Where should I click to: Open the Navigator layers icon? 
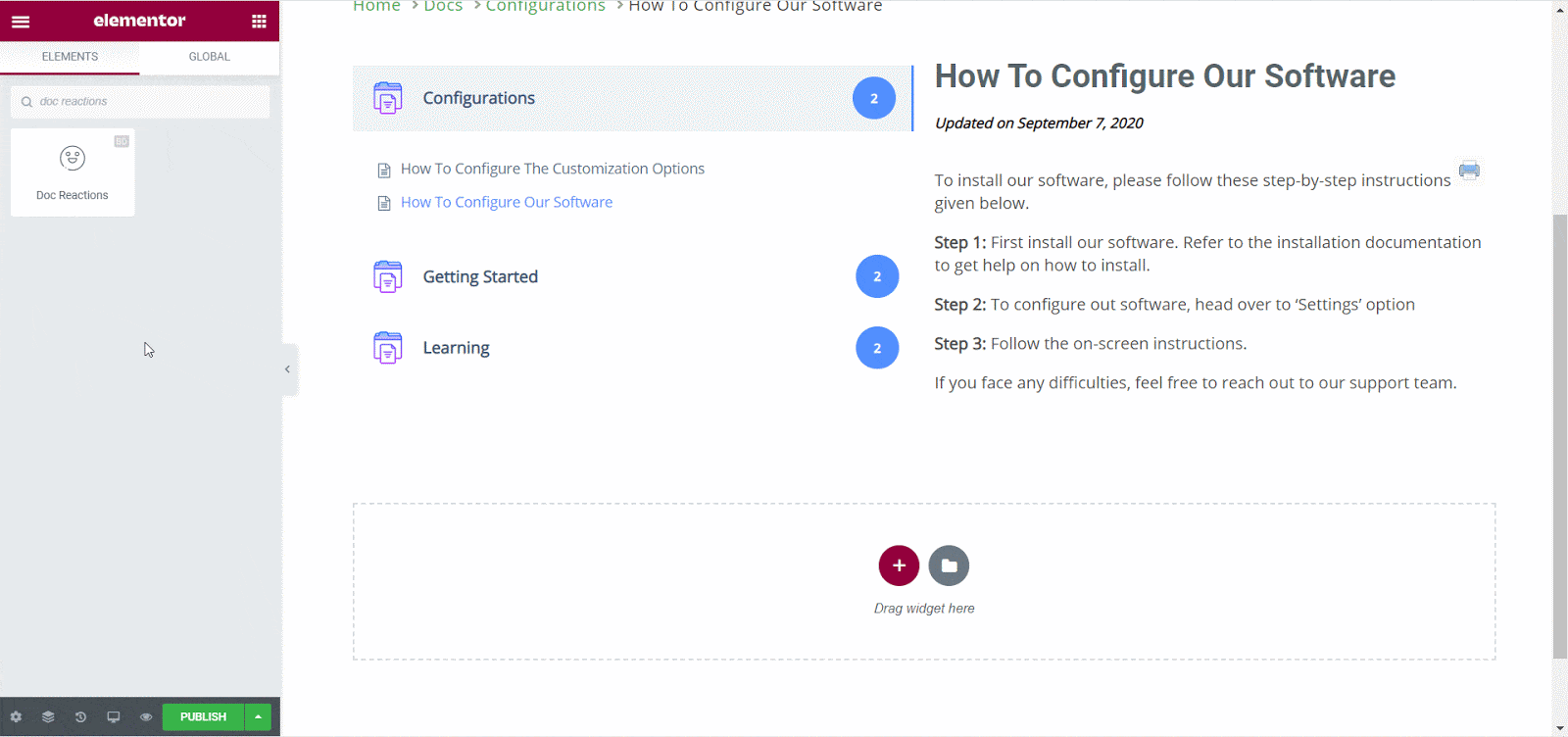48,717
